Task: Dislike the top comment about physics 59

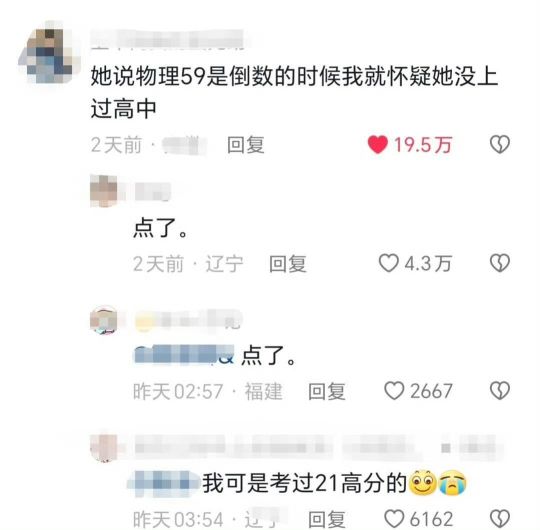Action: tap(500, 144)
